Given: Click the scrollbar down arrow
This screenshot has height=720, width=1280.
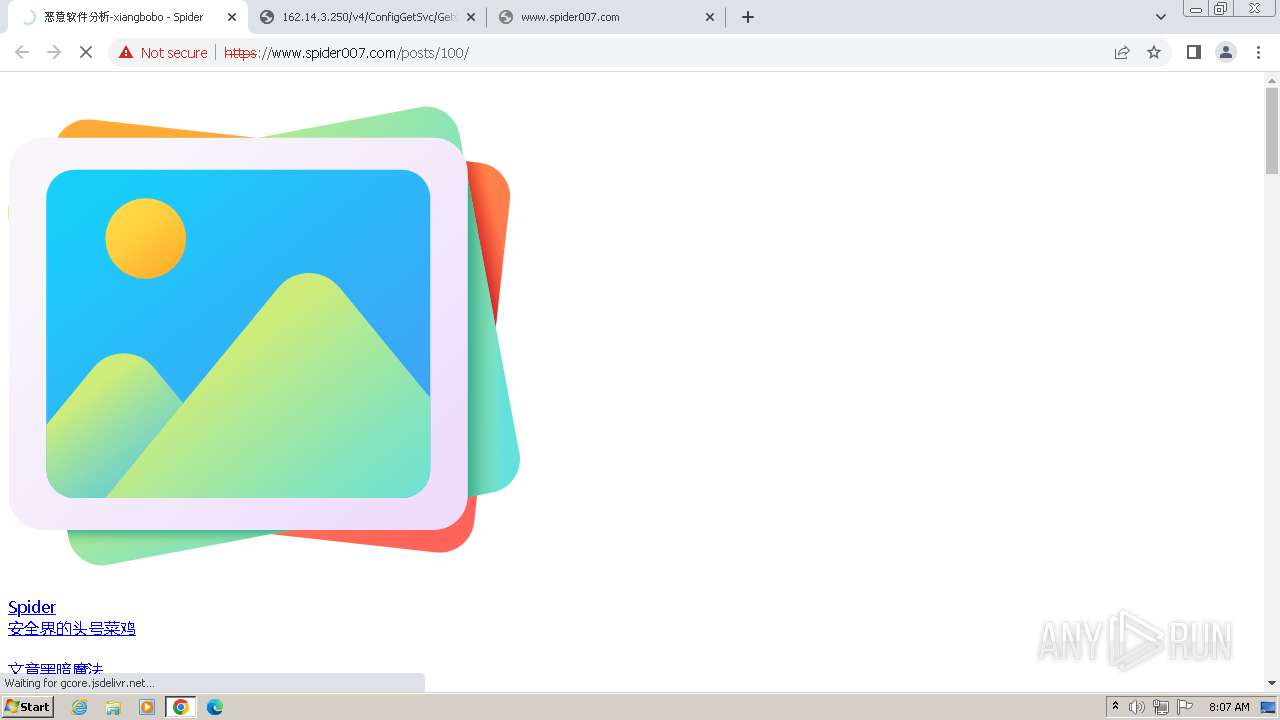Looking at the screenshot, I should (1272, 683).
